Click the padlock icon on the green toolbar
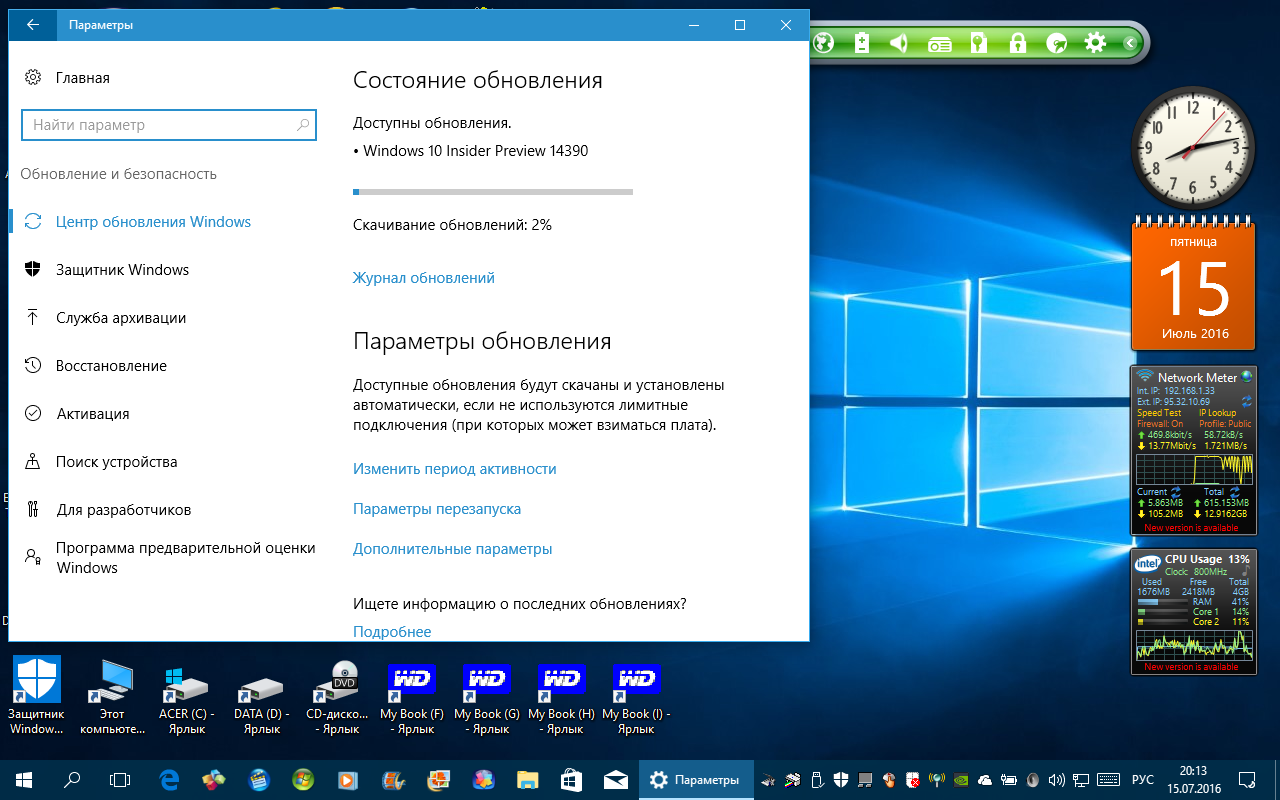The image size is (1280, 800). 1018,43
